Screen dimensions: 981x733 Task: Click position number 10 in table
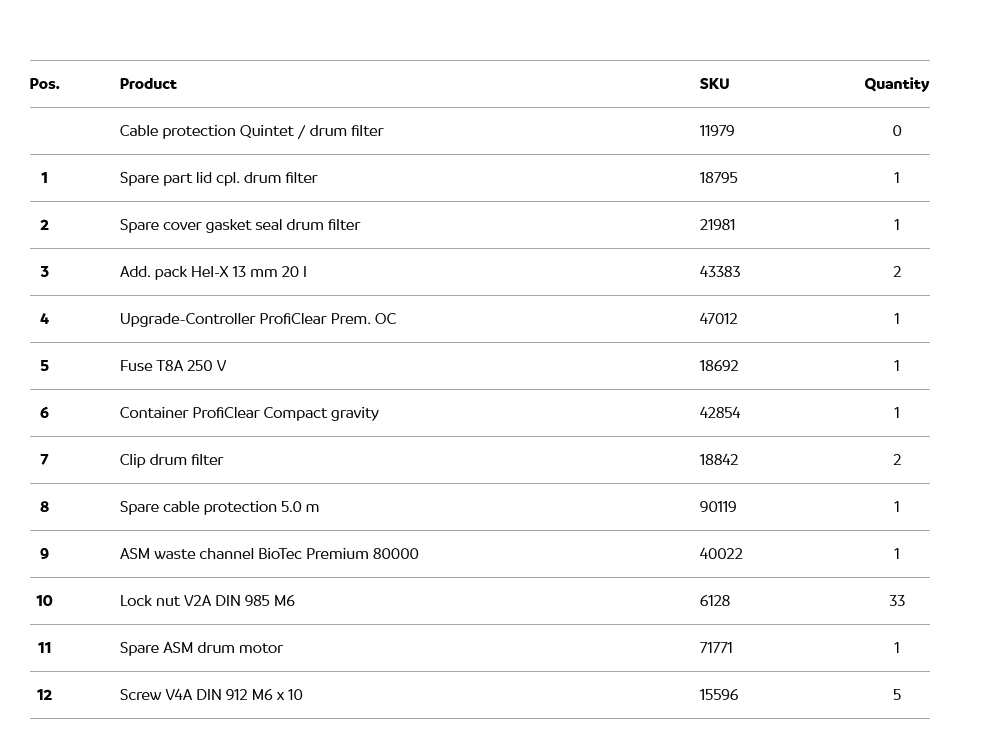click(x=44, y=601)
